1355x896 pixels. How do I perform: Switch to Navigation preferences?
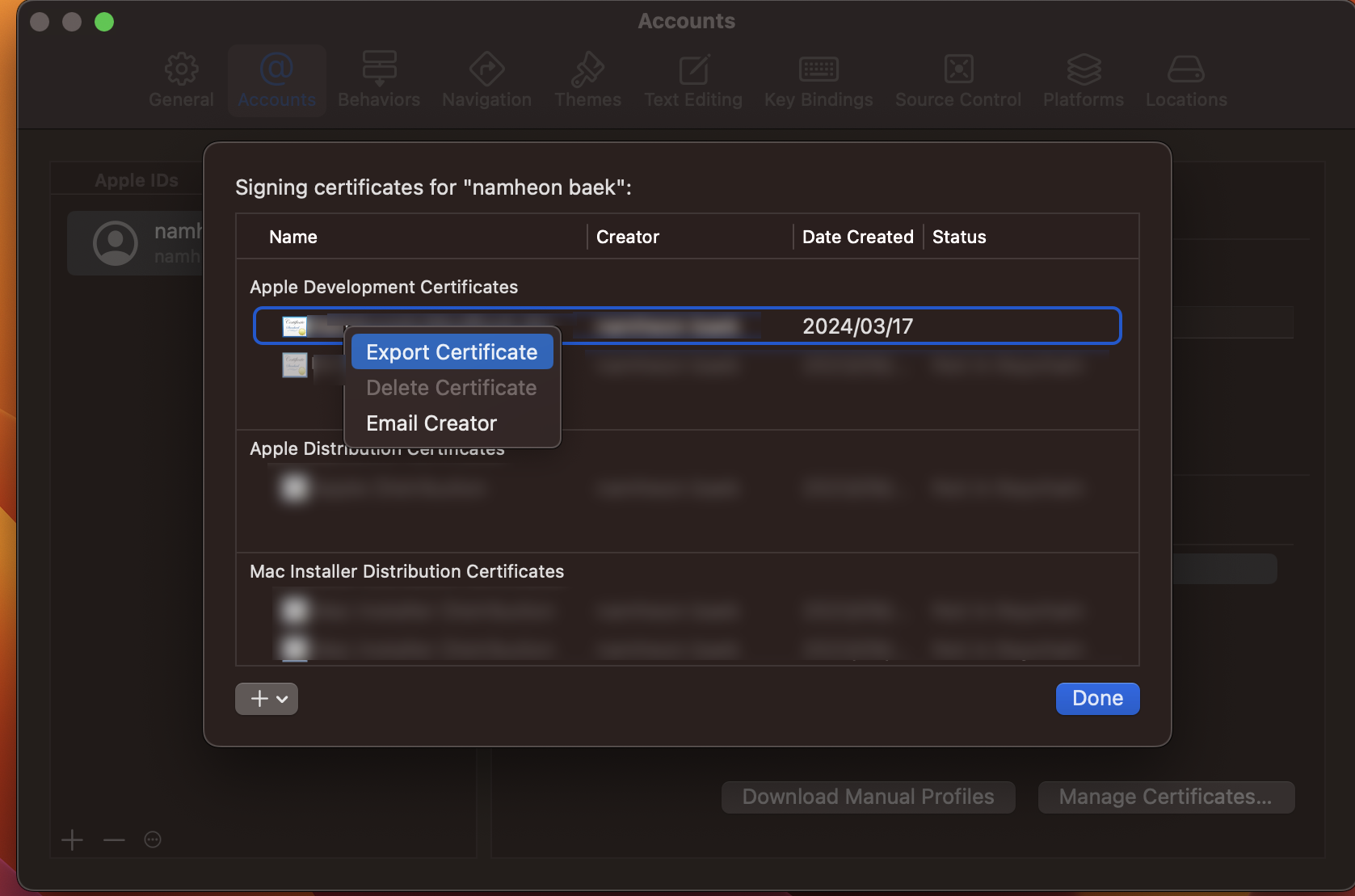pyautogui.click(x=486, y=81)
